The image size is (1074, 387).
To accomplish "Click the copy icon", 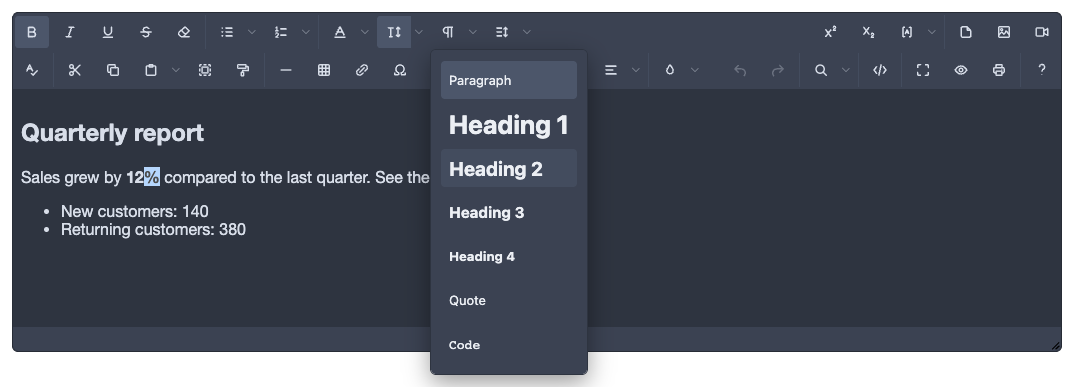I will click(113, 70).
